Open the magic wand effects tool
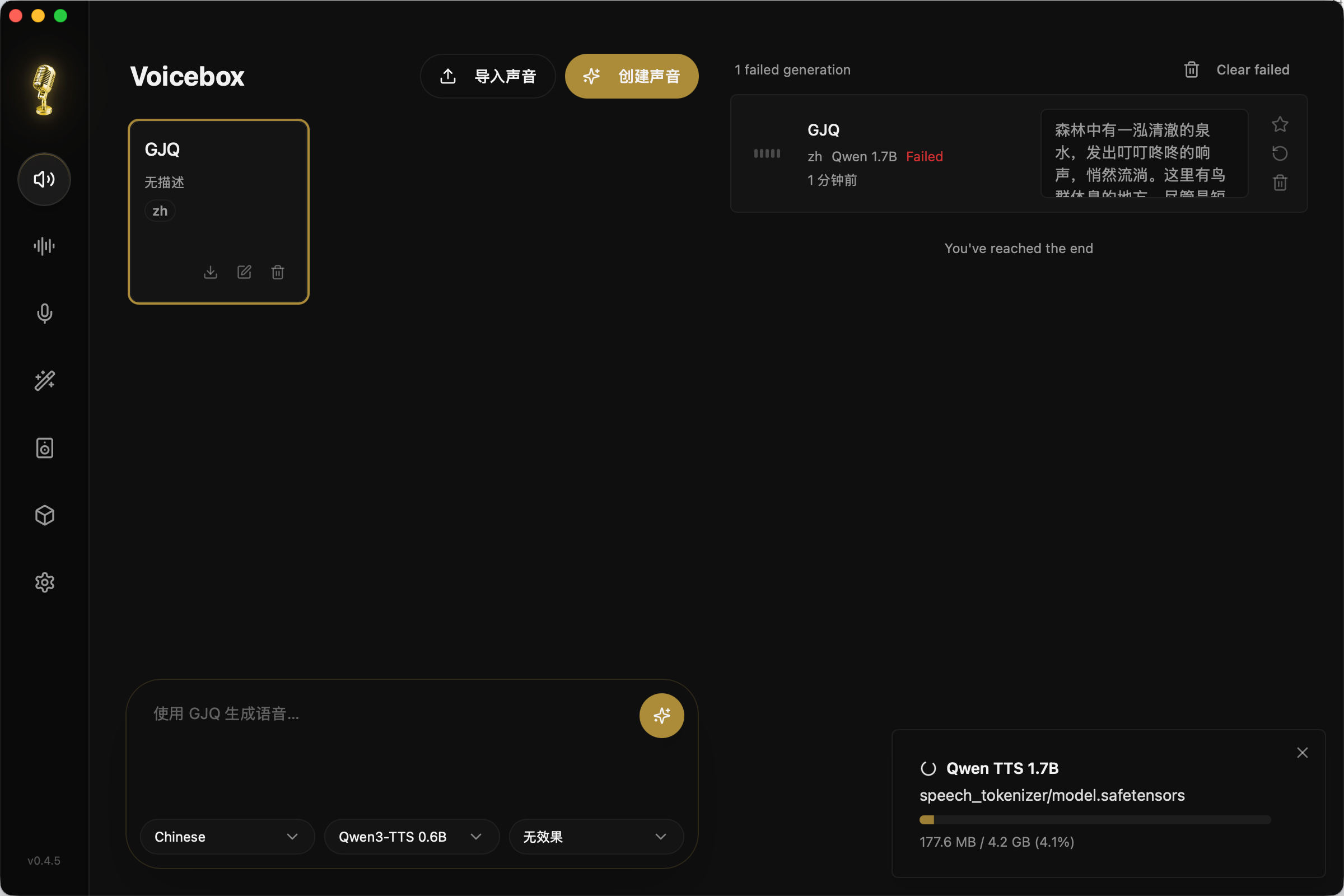Image resolution: width=1344 pixels, height=896 pixels. (x=44, y=381)
